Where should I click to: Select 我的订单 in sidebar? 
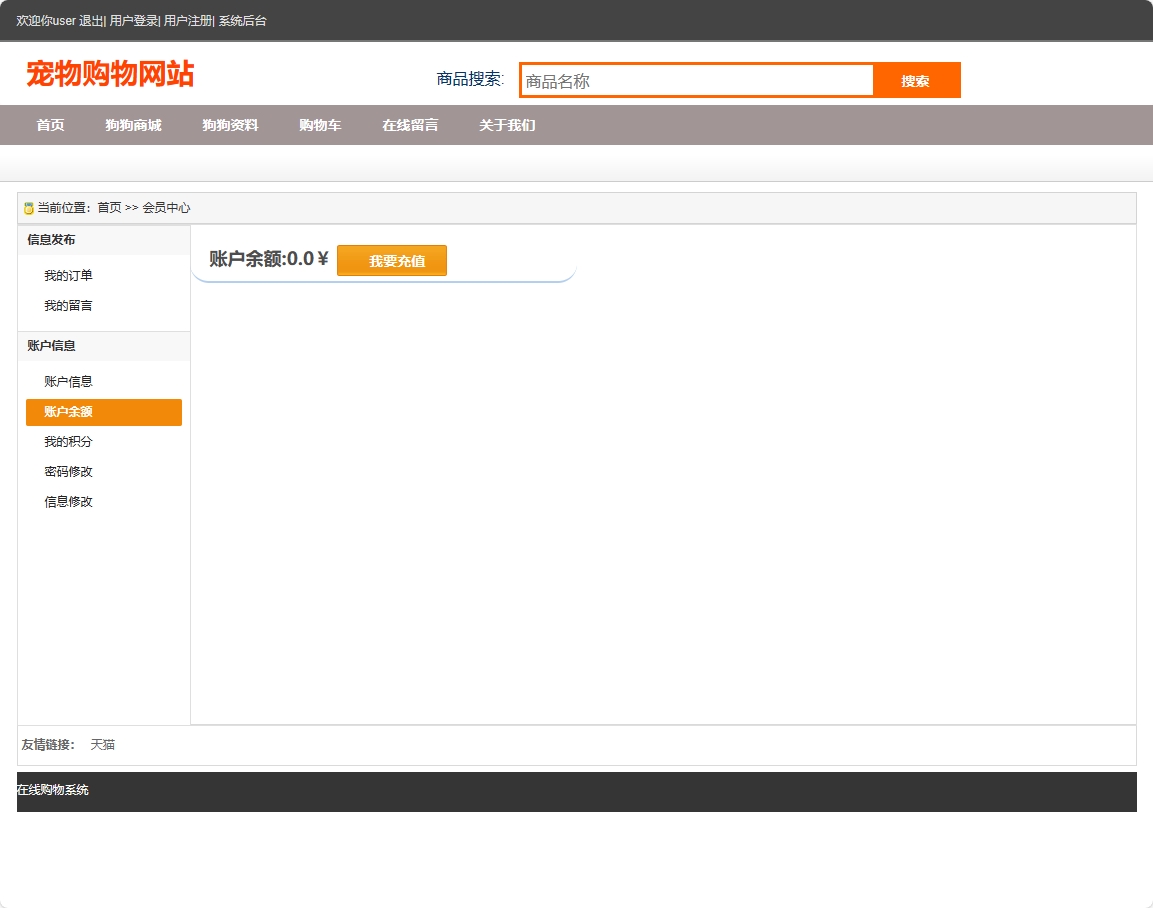68,276
